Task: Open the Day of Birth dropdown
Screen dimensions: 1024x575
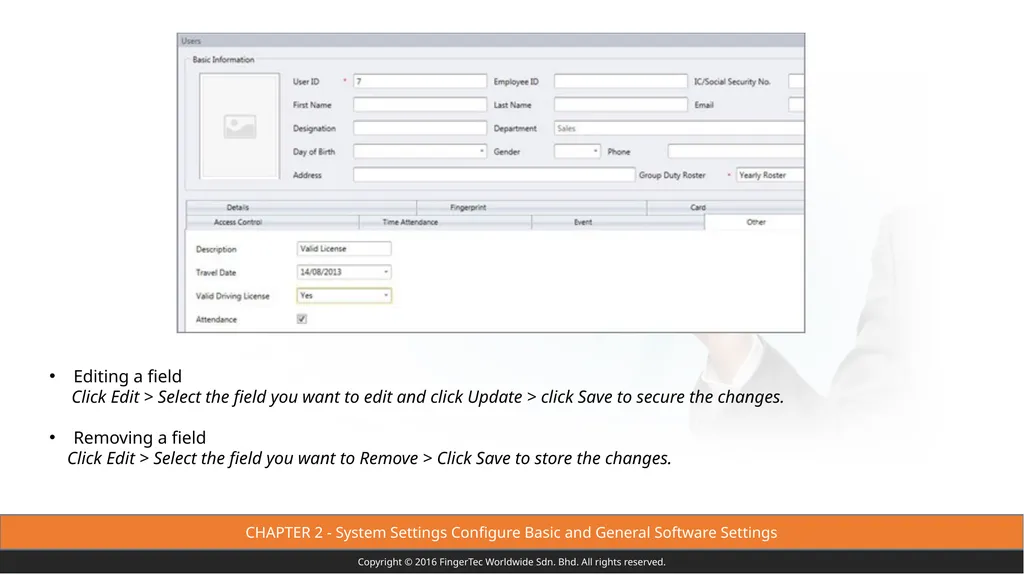Action: pos(420,152)
